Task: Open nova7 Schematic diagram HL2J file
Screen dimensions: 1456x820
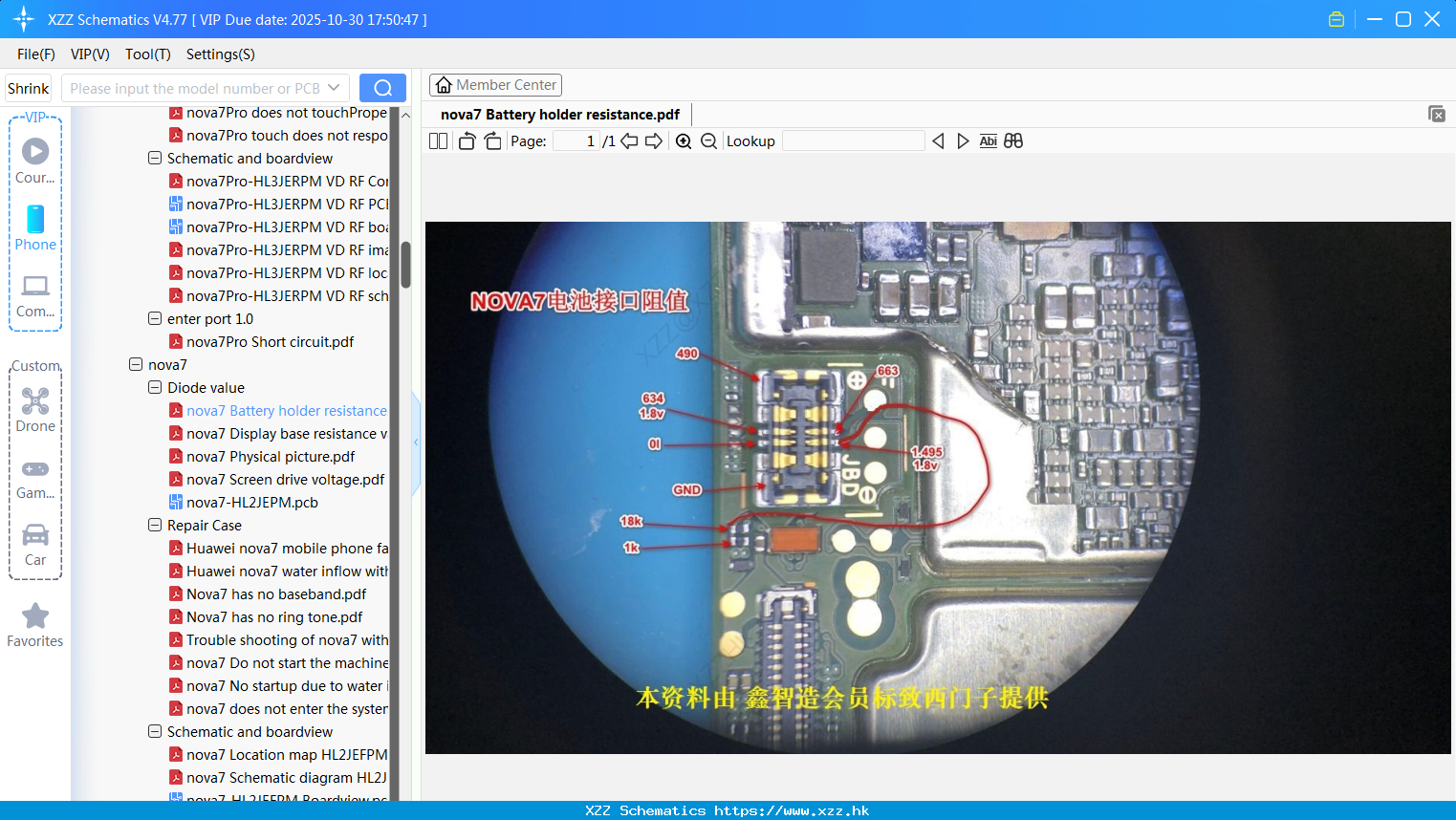Action: (287, 777)
